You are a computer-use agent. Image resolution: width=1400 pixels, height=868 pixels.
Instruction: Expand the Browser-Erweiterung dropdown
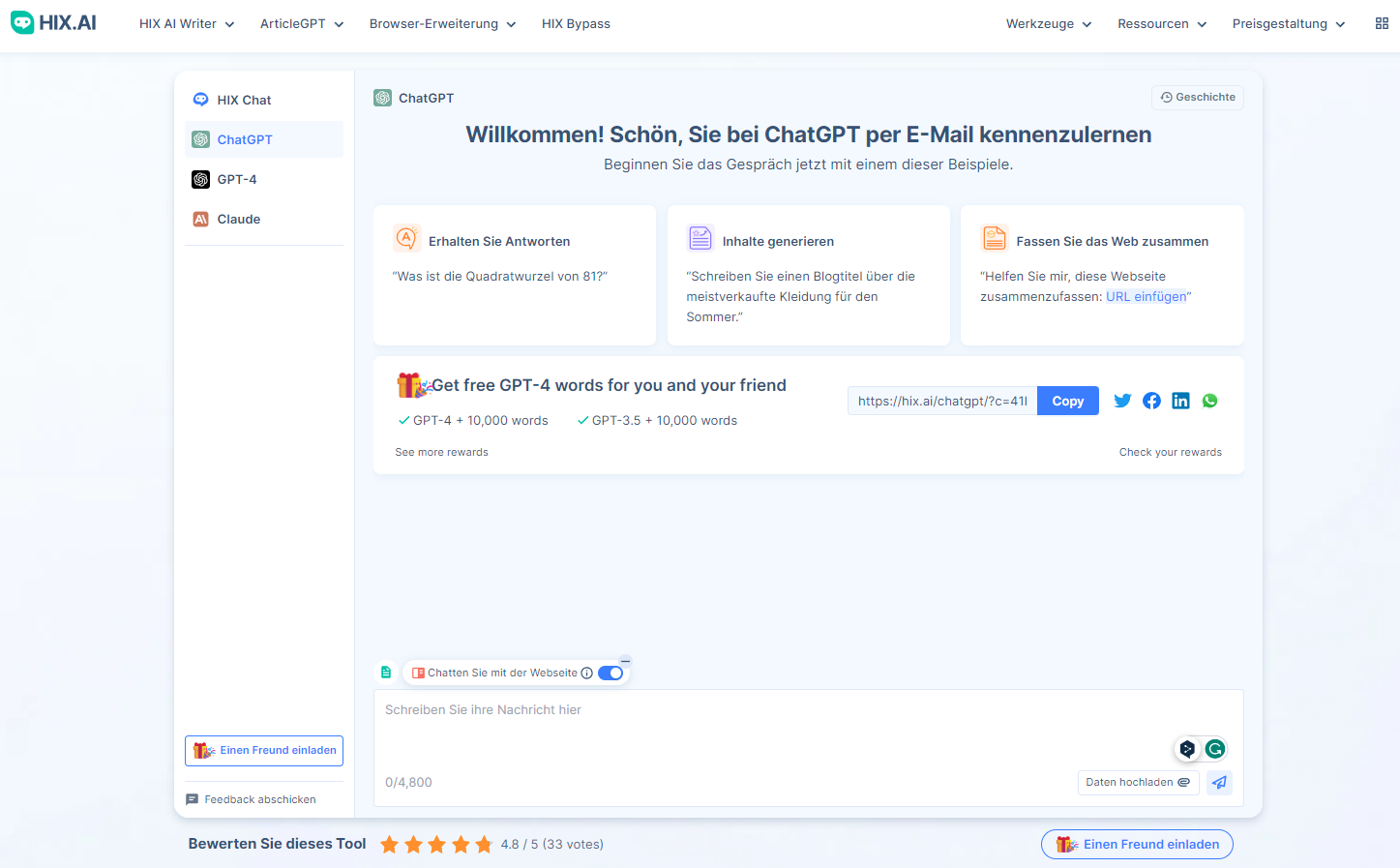point(442,23)
